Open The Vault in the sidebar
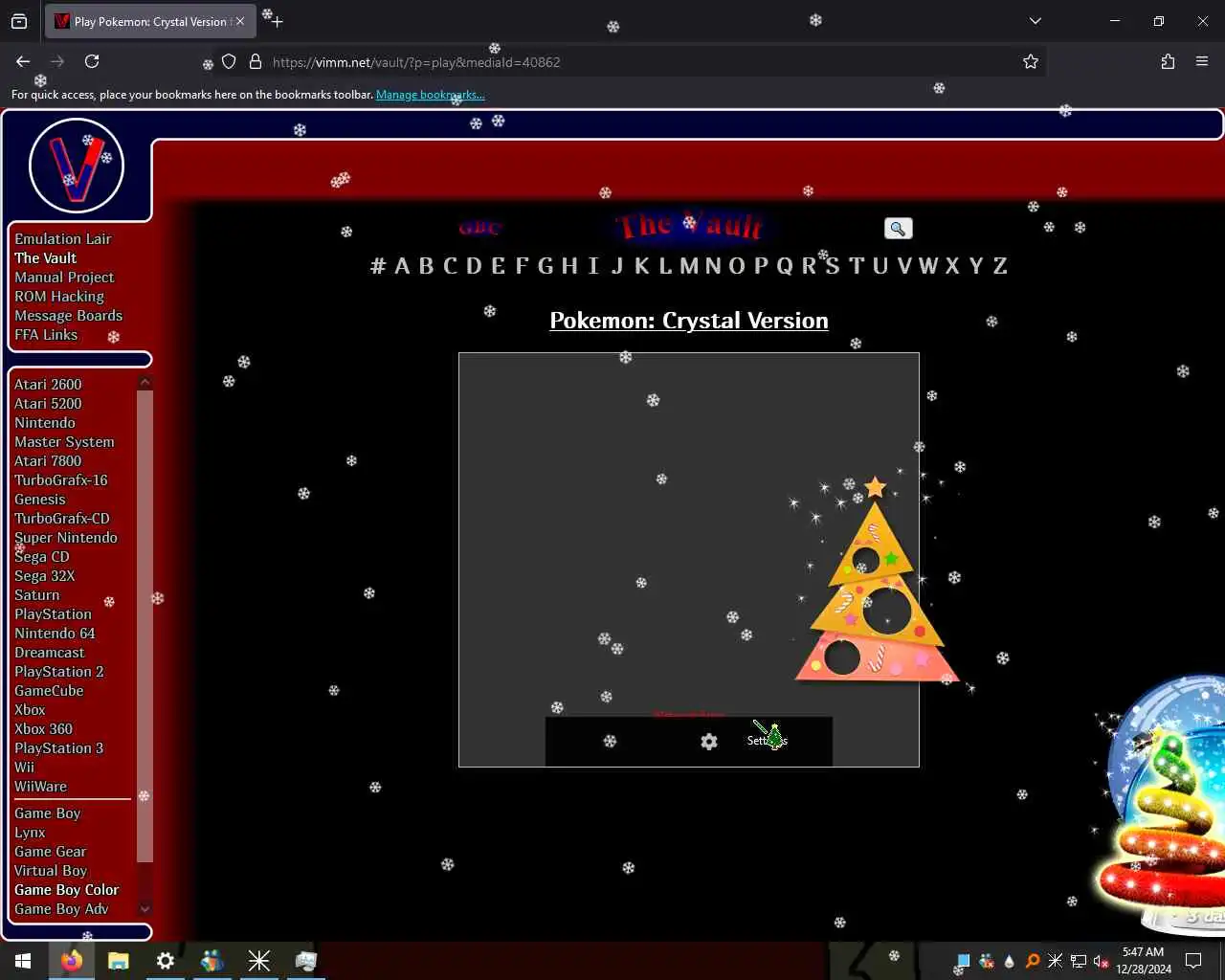1225x980 pixels. pyautogui.click(x=46, y=258)
